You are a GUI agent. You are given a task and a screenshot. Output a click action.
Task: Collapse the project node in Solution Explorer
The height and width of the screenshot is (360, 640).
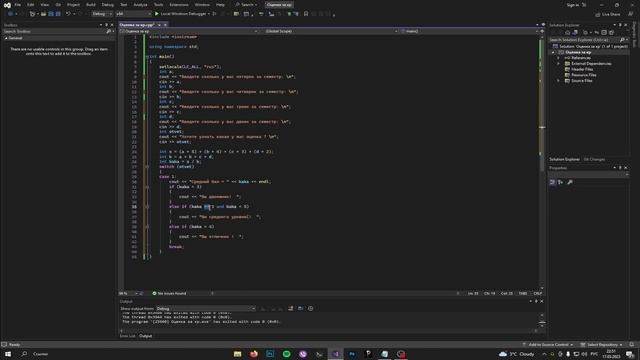click(x=553, y=52)
